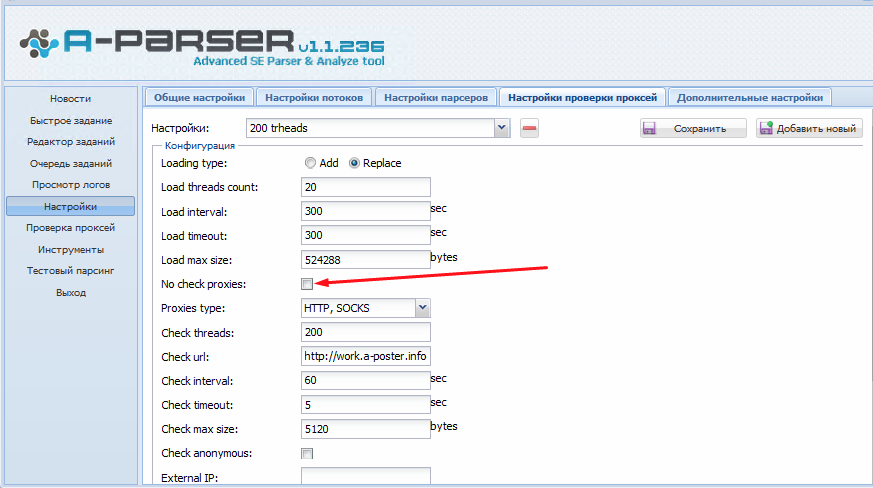Viewport: 873px width, 488px height.
Task: Click the red minus delete preset icon
Action: pos(529,128)
